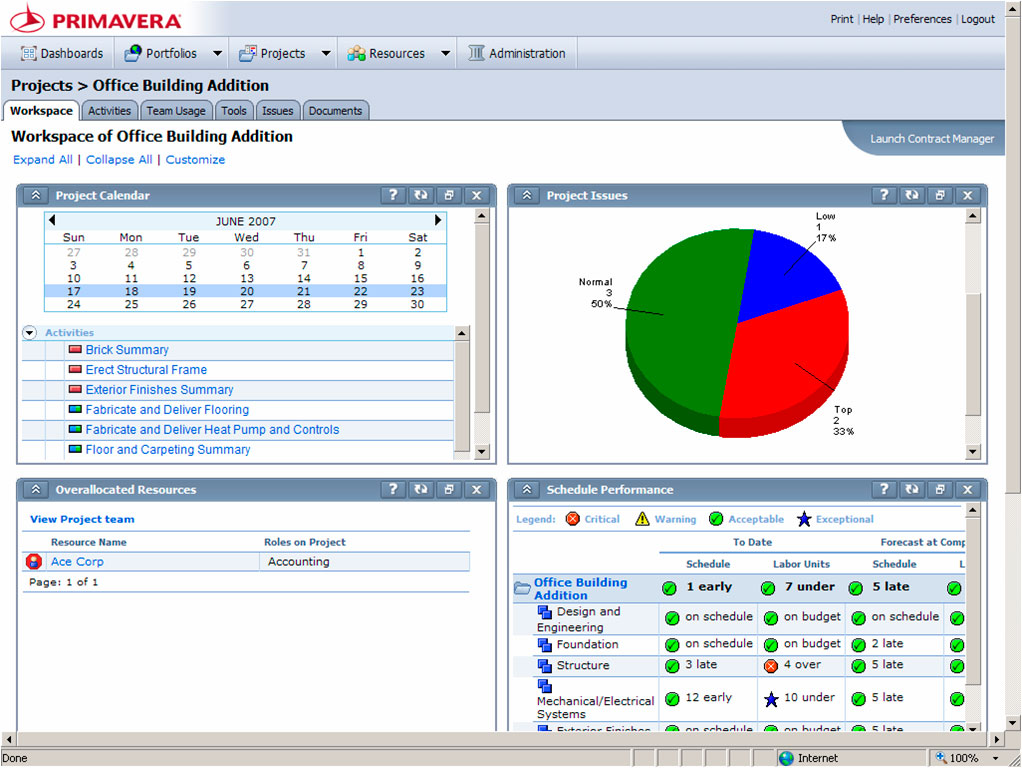1022x768 pixels.
Task: Click the Print link
Action: (841, 19)
